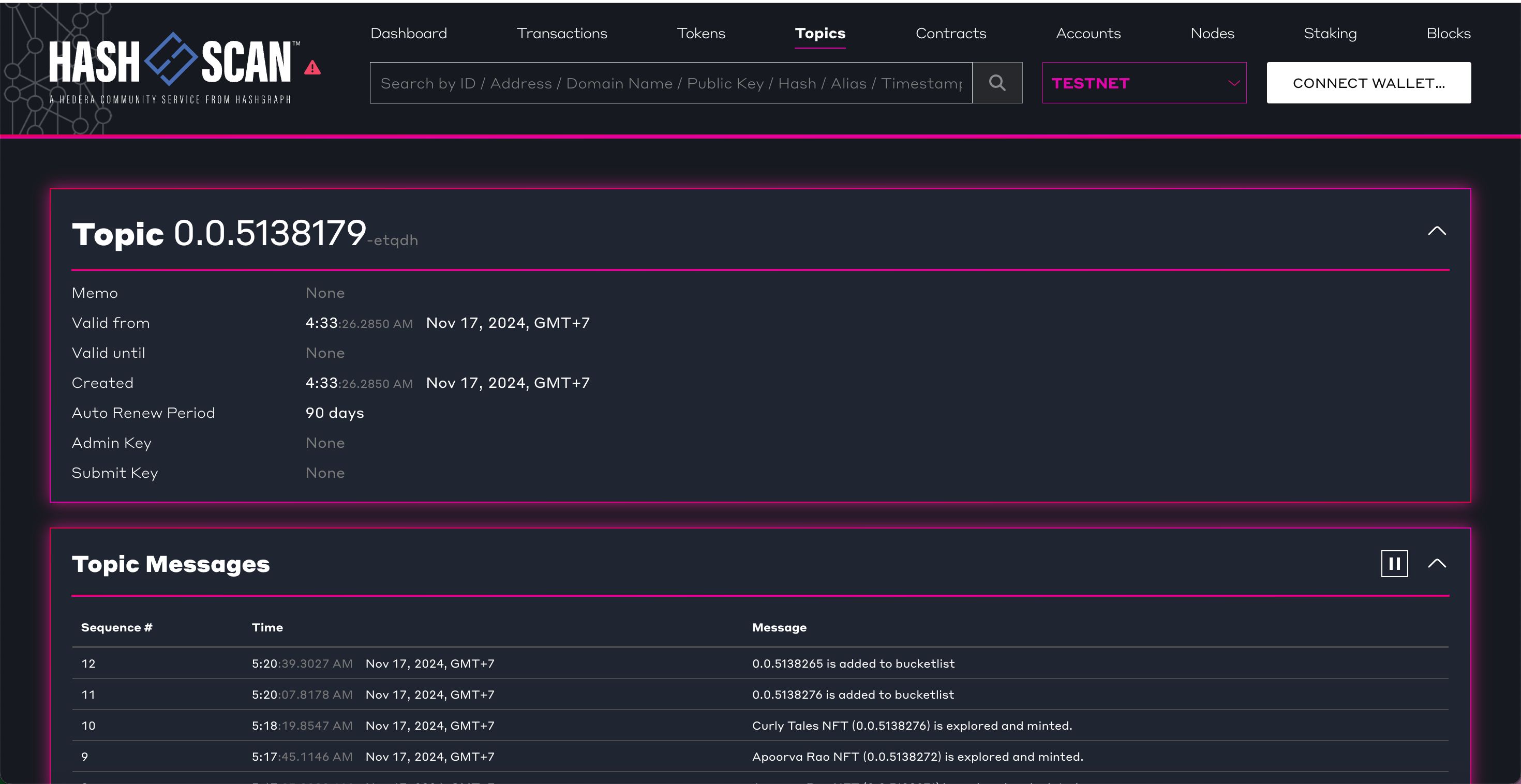Viewport: 1521px width, 784px height.
Task: Click the 5:18:19.8547 AM timestamp
Action: coord(302,726)
